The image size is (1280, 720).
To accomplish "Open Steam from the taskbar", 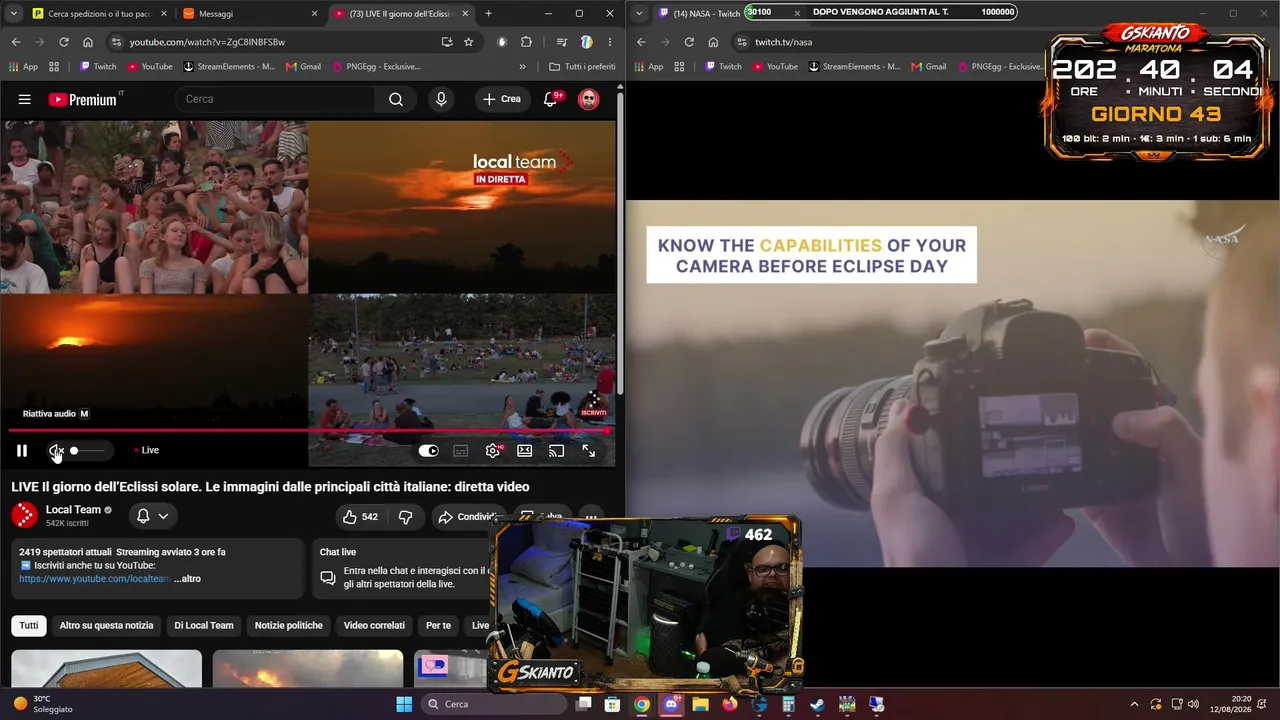I will click(818, 704).
